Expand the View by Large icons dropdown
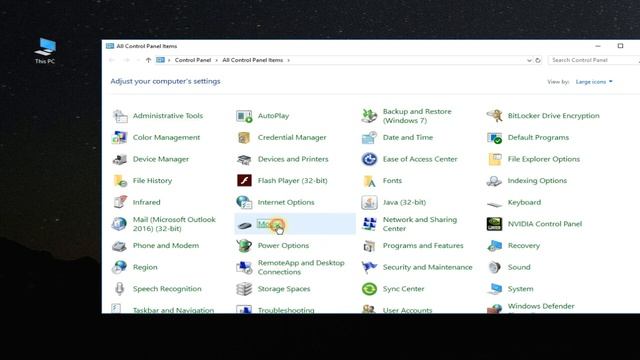 tap(594, 82)
